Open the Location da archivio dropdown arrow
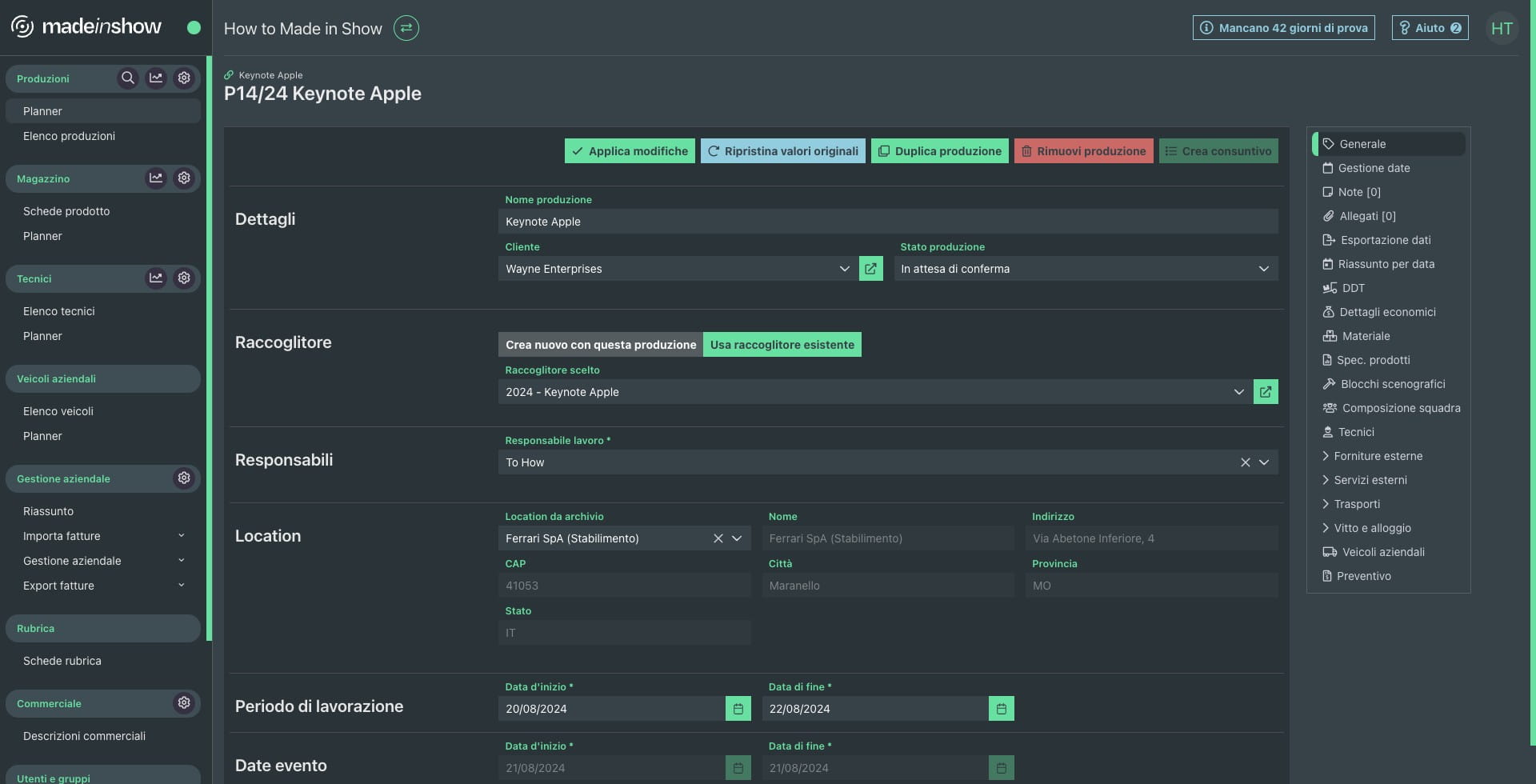The image size is (1536, 784). 737,538
